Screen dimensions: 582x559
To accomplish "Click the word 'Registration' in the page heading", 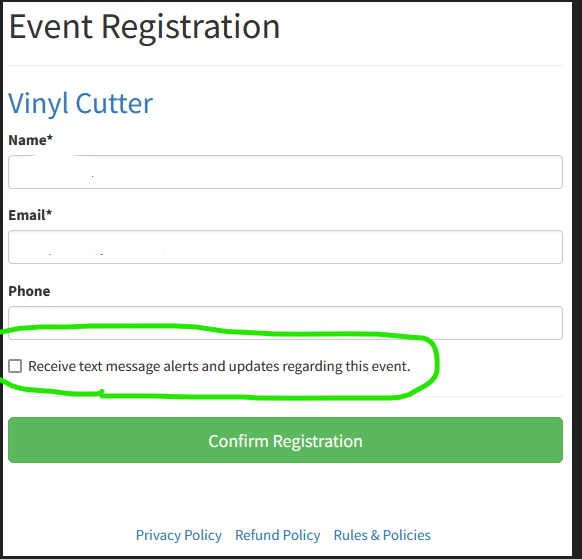I will tap(191, 28).
